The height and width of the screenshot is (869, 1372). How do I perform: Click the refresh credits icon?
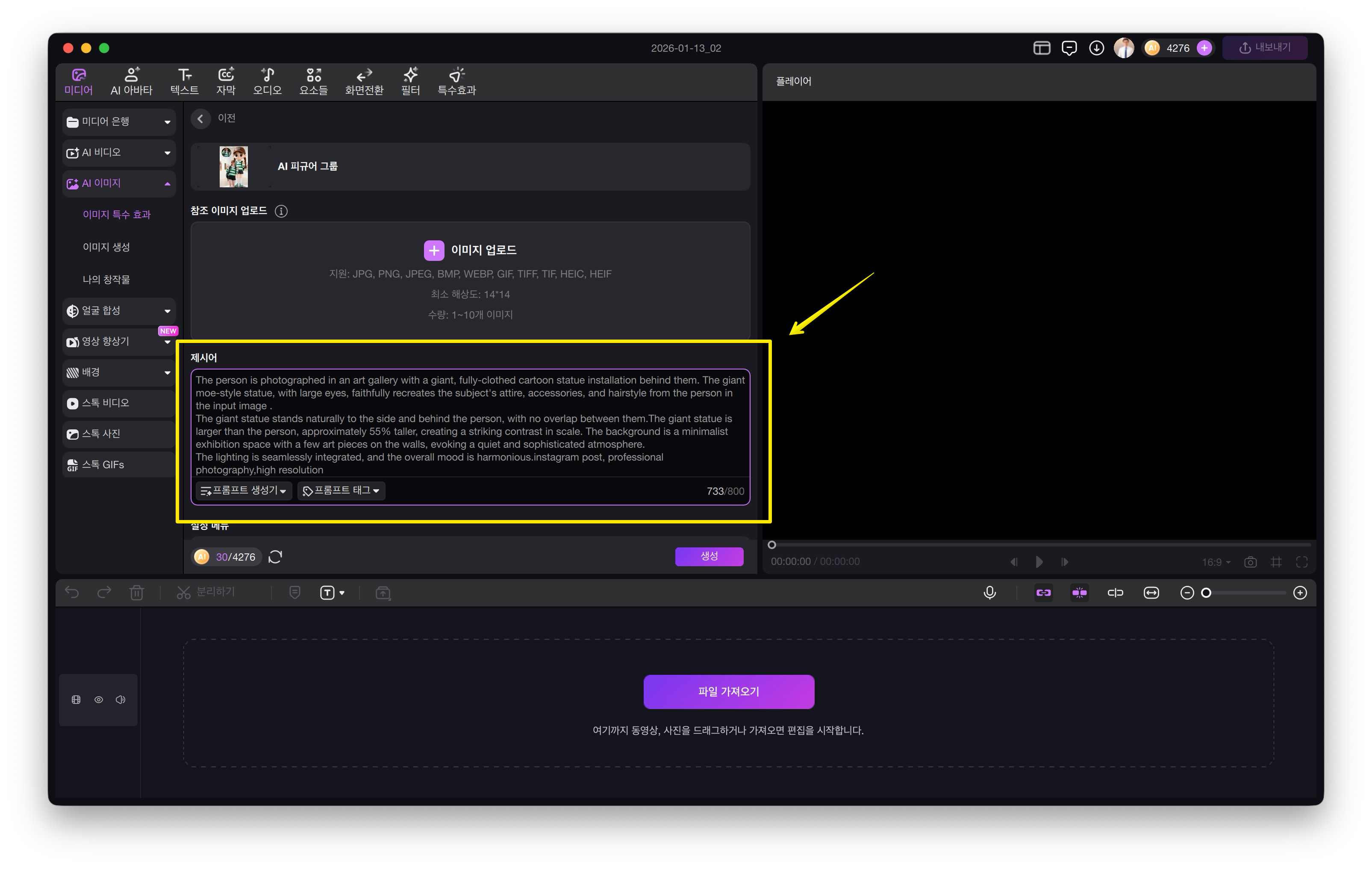[x=275, y=556]
